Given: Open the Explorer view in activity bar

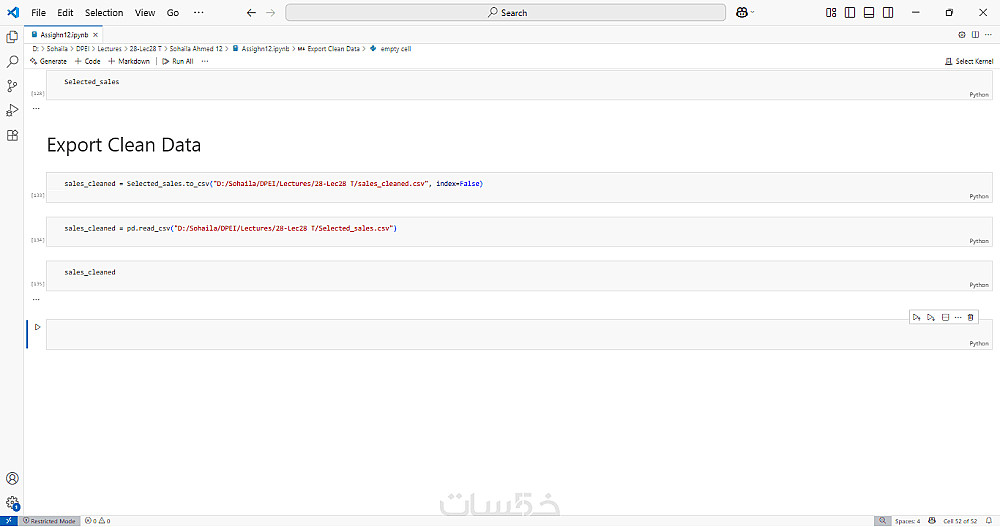Looking at the screenshot, I should (x=12, y=37).
